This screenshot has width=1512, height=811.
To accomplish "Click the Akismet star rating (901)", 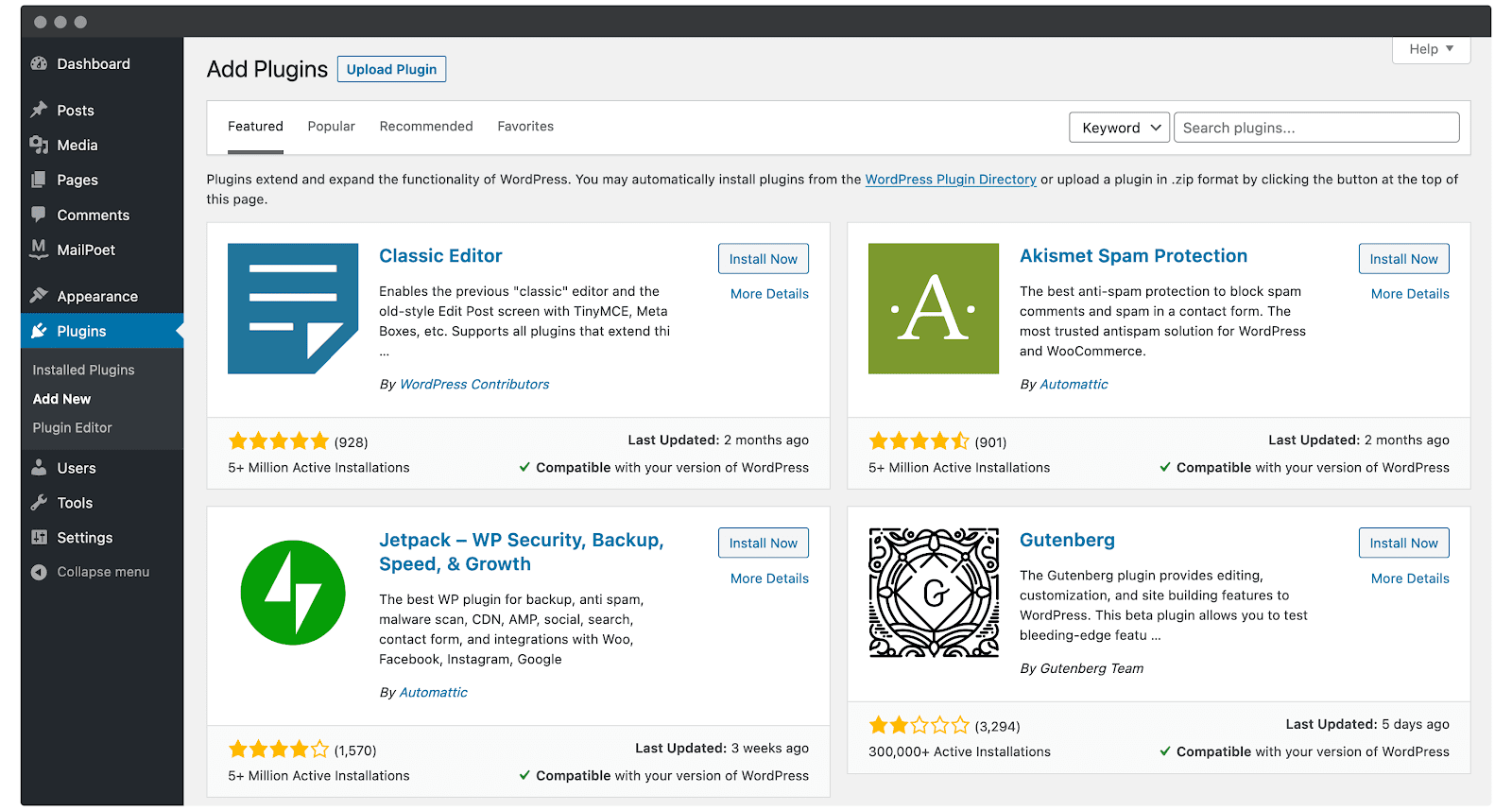I will pos(919,440).
